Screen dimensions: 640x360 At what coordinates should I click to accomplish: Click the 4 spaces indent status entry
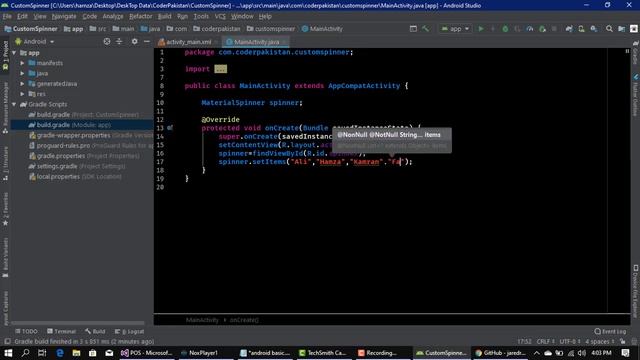[x=600, y=342]
